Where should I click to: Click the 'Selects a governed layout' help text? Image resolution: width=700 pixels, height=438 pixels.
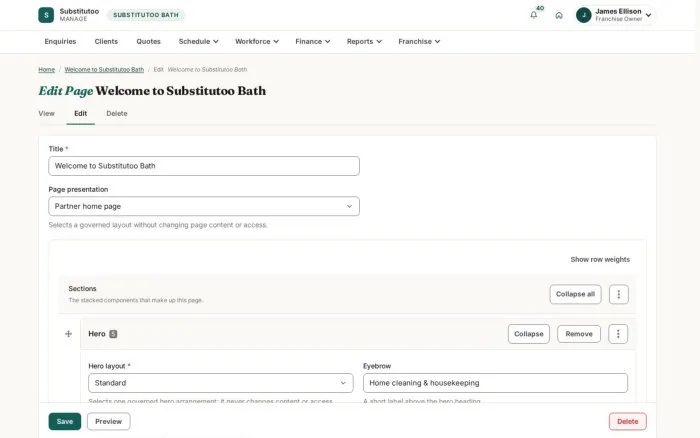(x=158, y=225)
